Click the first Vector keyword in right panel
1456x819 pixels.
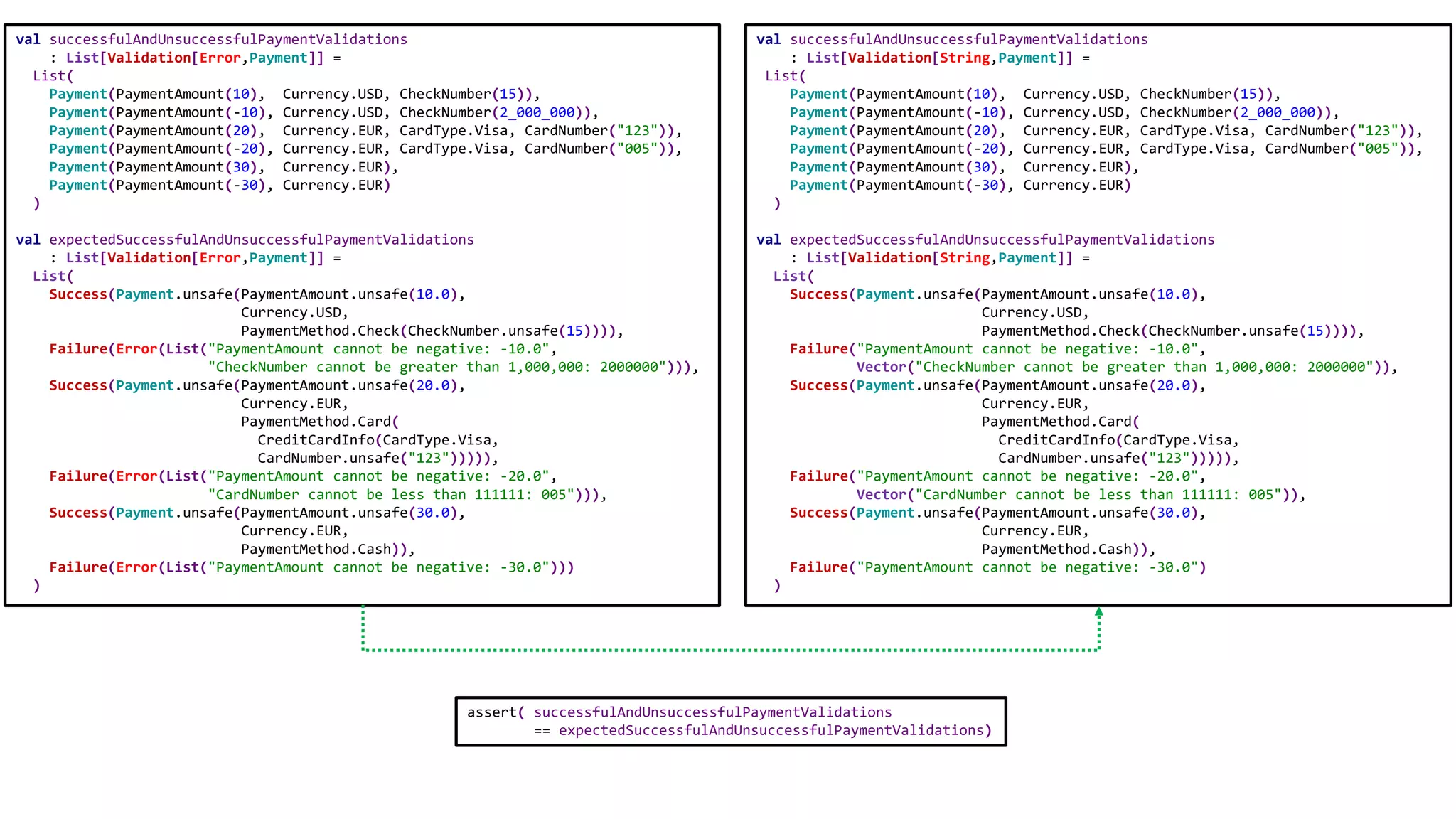click(881, 367)
